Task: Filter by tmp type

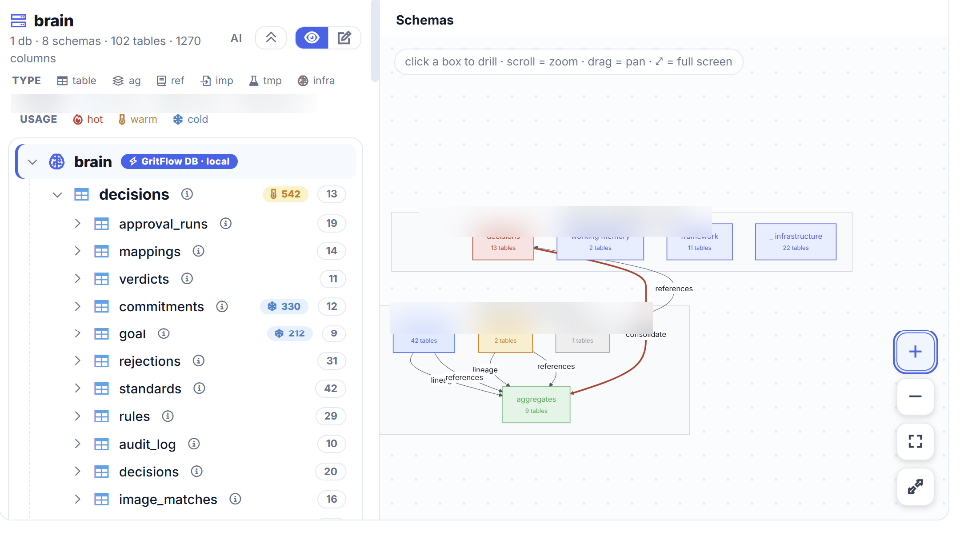Action: tap(265, 80)
